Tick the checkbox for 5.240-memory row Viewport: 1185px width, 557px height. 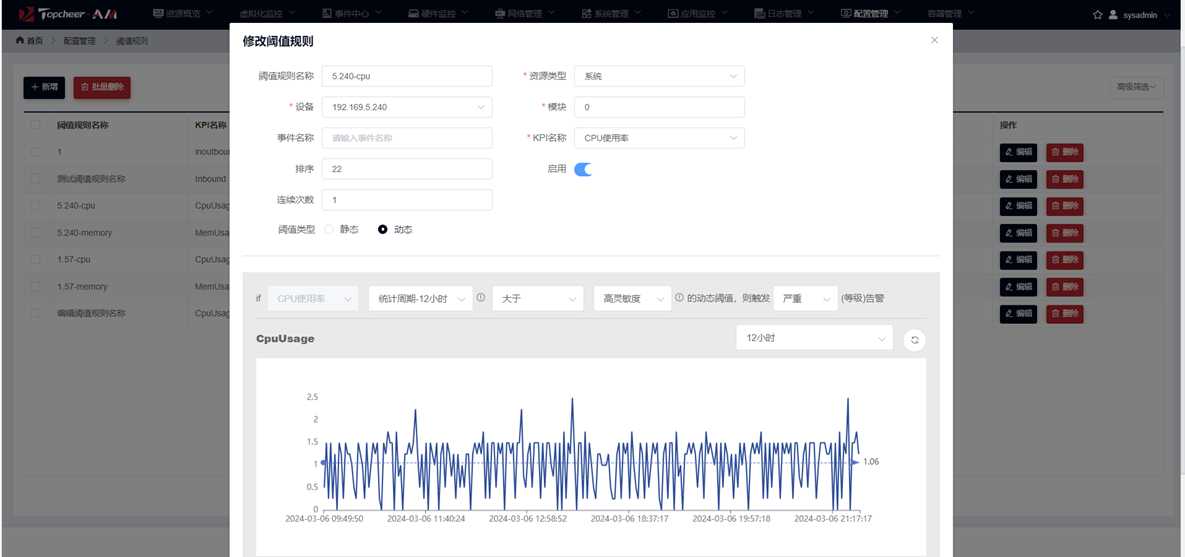[36, 233]
